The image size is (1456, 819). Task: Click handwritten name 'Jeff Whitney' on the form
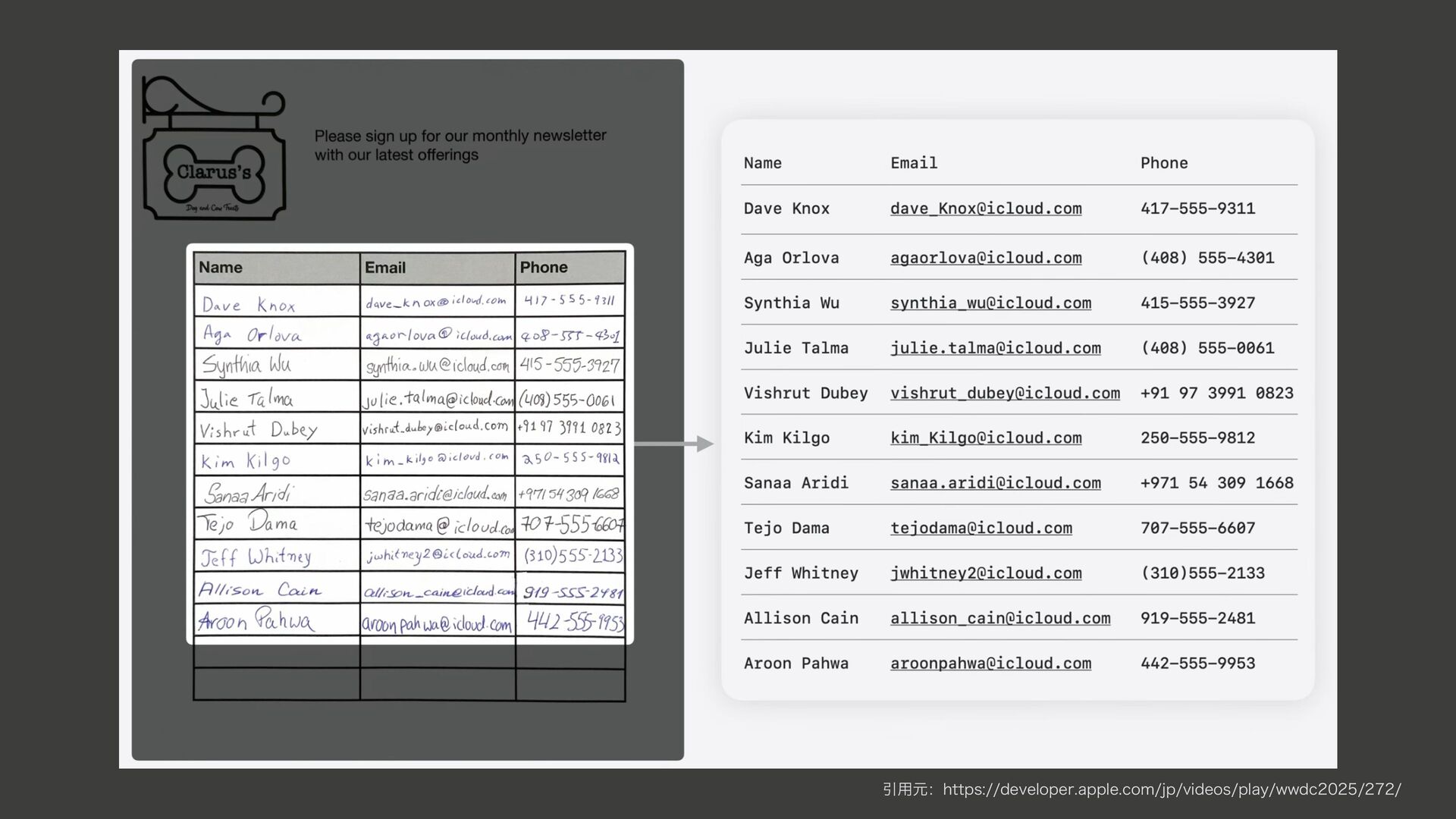tap(256, 557)
